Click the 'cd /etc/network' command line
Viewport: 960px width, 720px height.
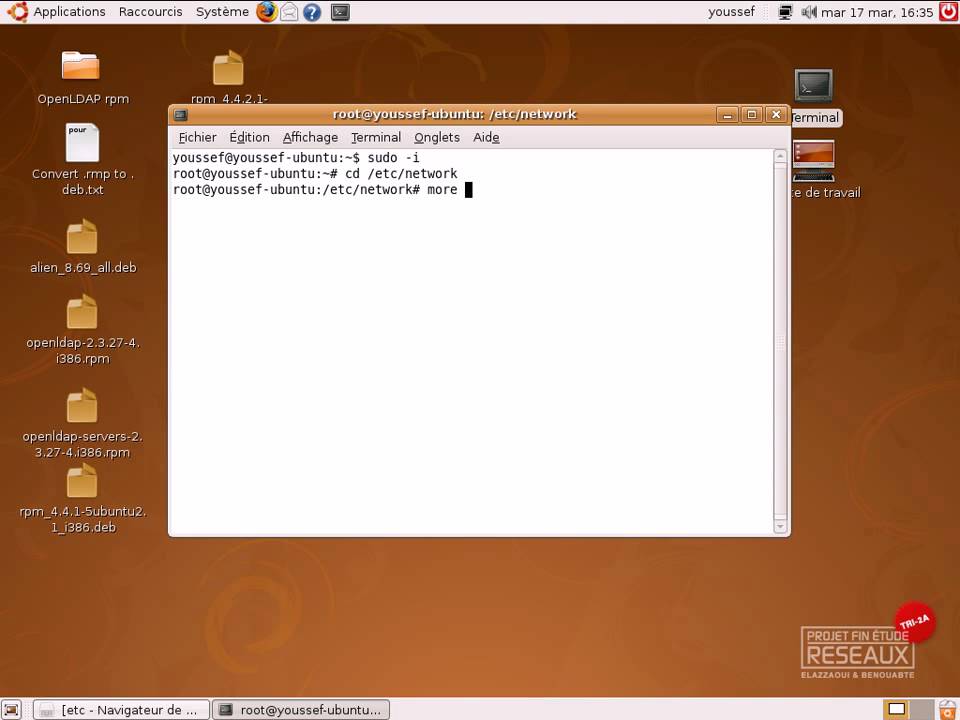tap(401, 174)
